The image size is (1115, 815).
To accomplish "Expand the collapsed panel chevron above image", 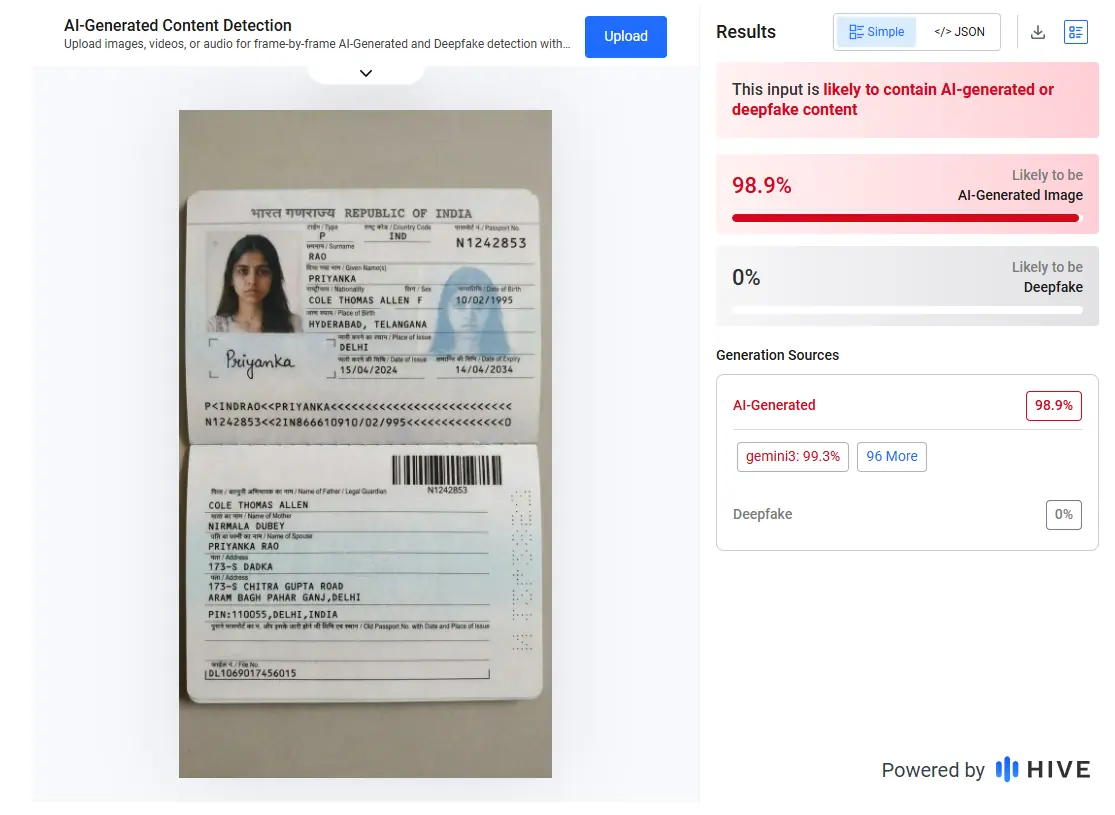I will 366,73.
